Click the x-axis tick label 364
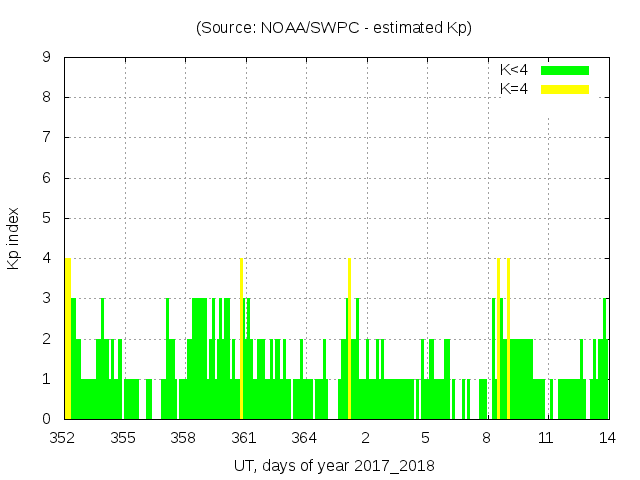640x480 pixels. coord(304,438)
